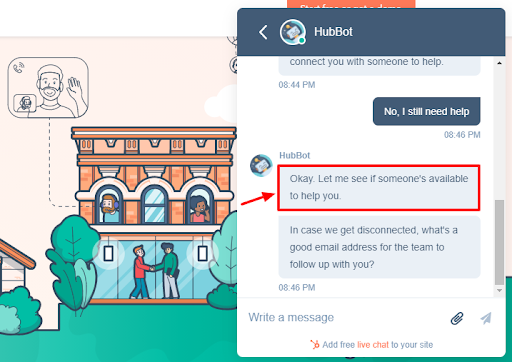Select the 'No, I still need help' bubble
The height and width of the screenshot is (362, 512).
coord(426,111)
